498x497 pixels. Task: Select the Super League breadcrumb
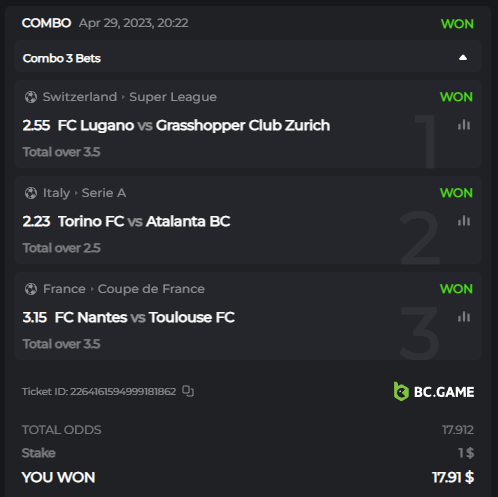click(173, 97)
